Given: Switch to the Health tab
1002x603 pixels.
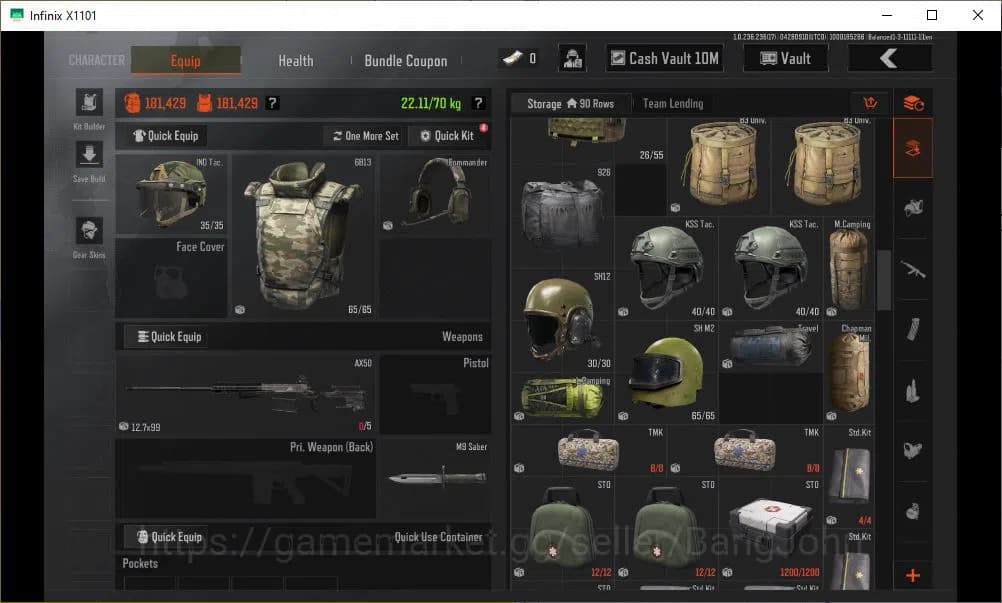Looking at the screenshot, I should click(x=296, y=60).
